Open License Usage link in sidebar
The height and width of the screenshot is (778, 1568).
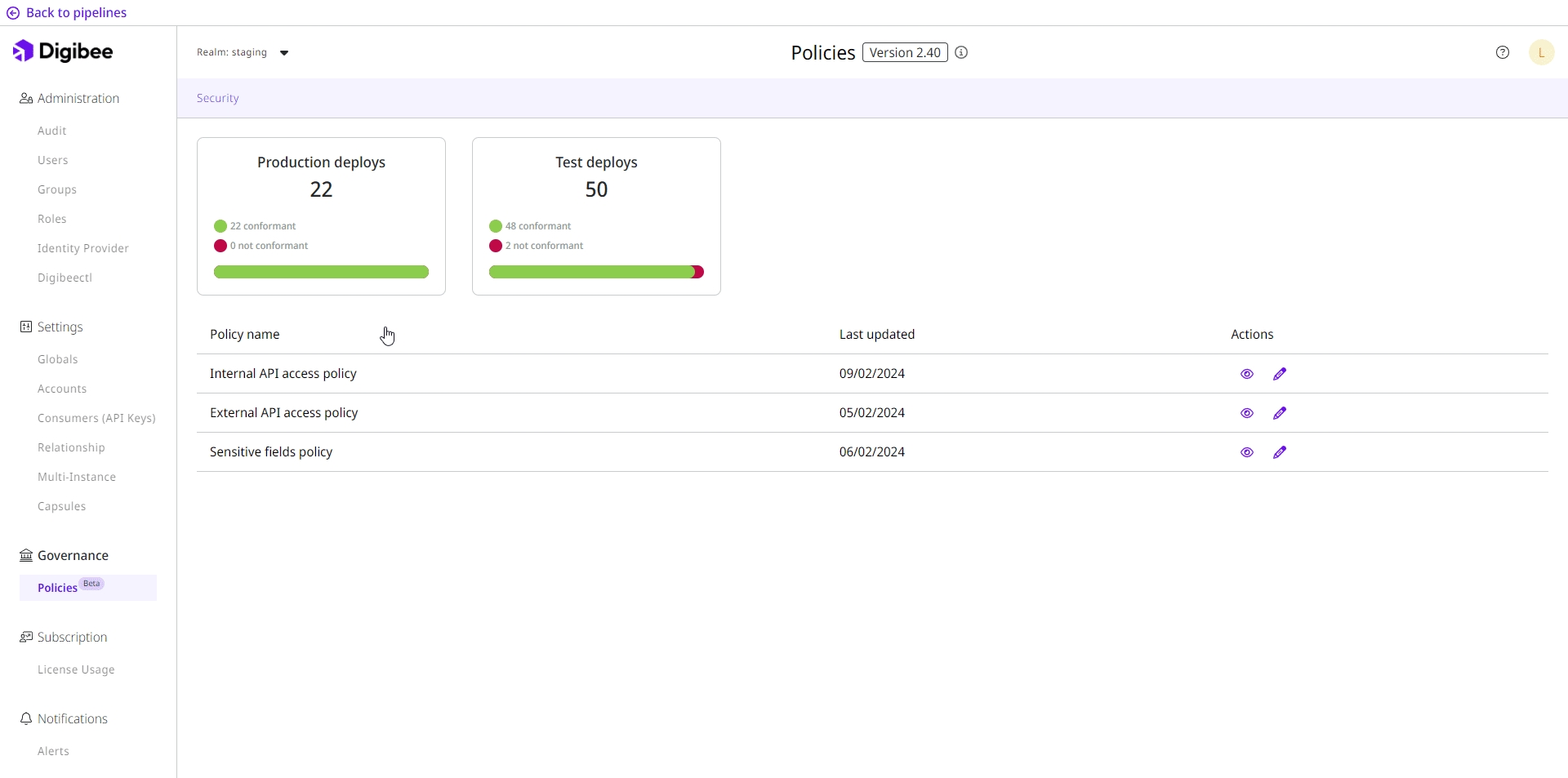coord(76,669)
